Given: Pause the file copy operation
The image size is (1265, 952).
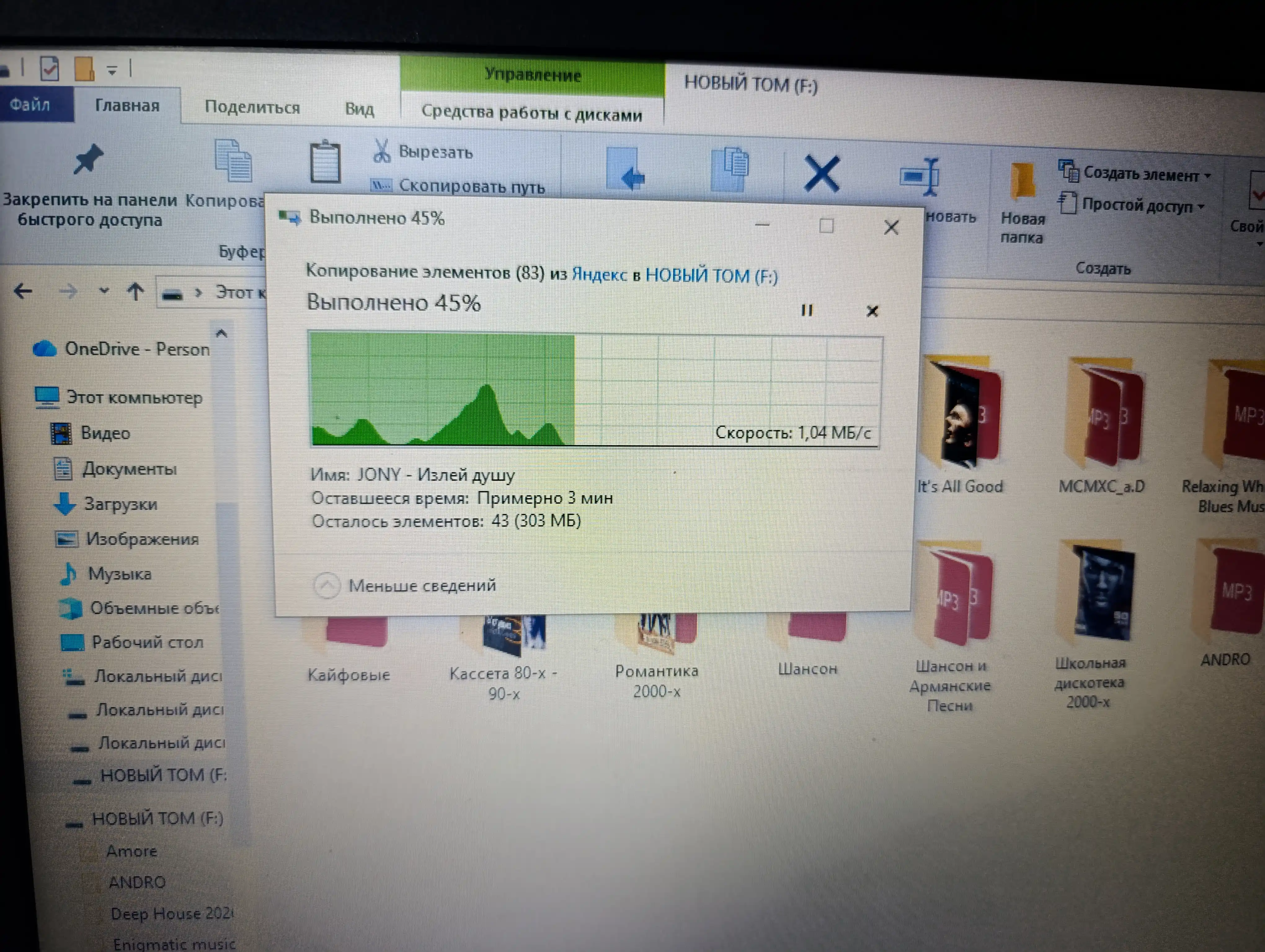Looking at the screenshot, I should pos(806,310).
